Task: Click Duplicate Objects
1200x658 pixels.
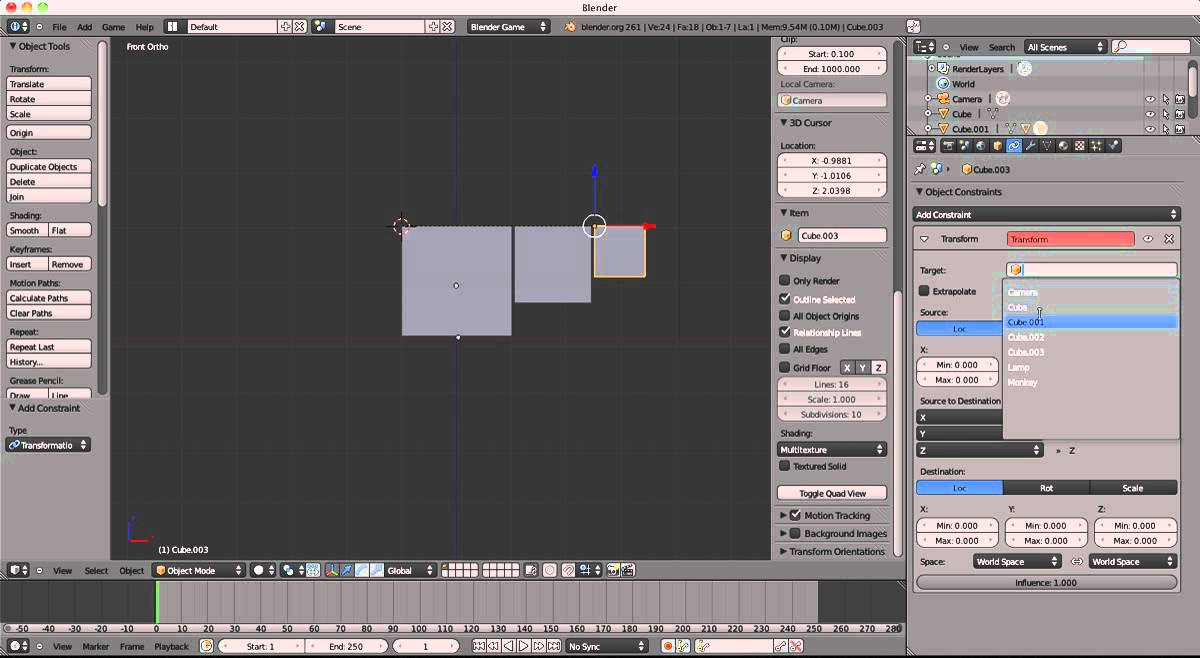Action: click(x=49, y=167)
